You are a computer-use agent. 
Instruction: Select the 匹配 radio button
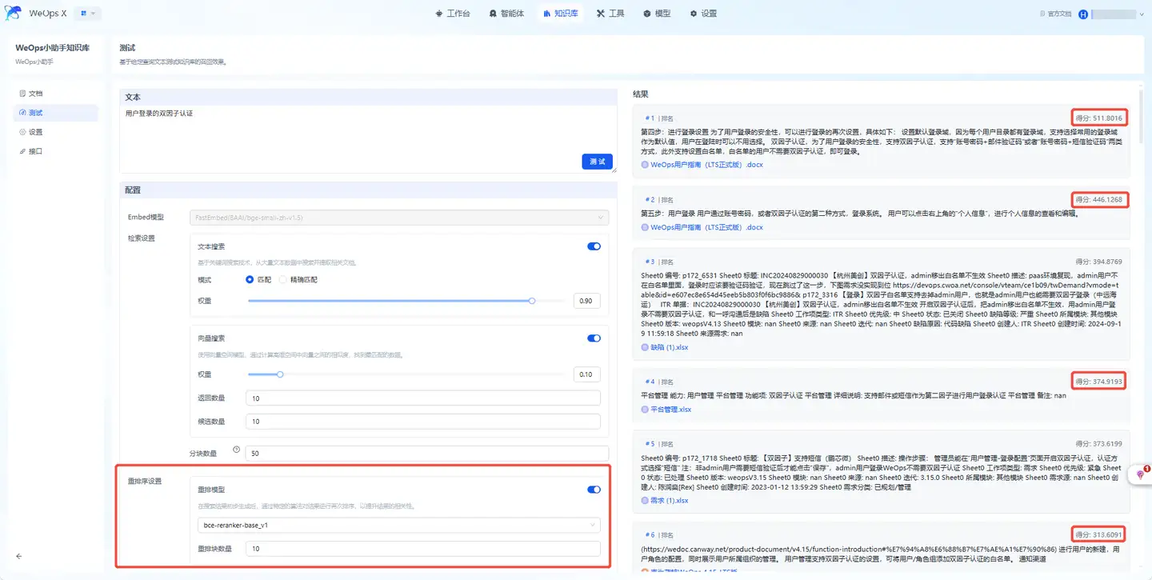pos(250,279)
